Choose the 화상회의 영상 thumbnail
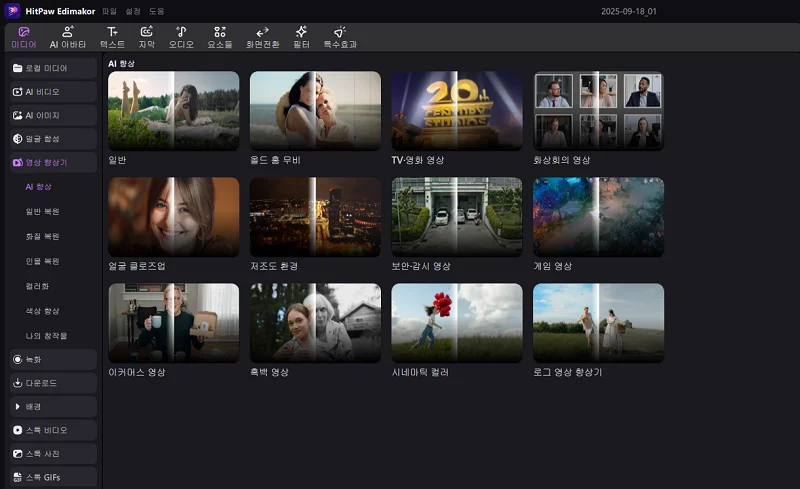Viewport: 800px width, 489px height. 598,111
